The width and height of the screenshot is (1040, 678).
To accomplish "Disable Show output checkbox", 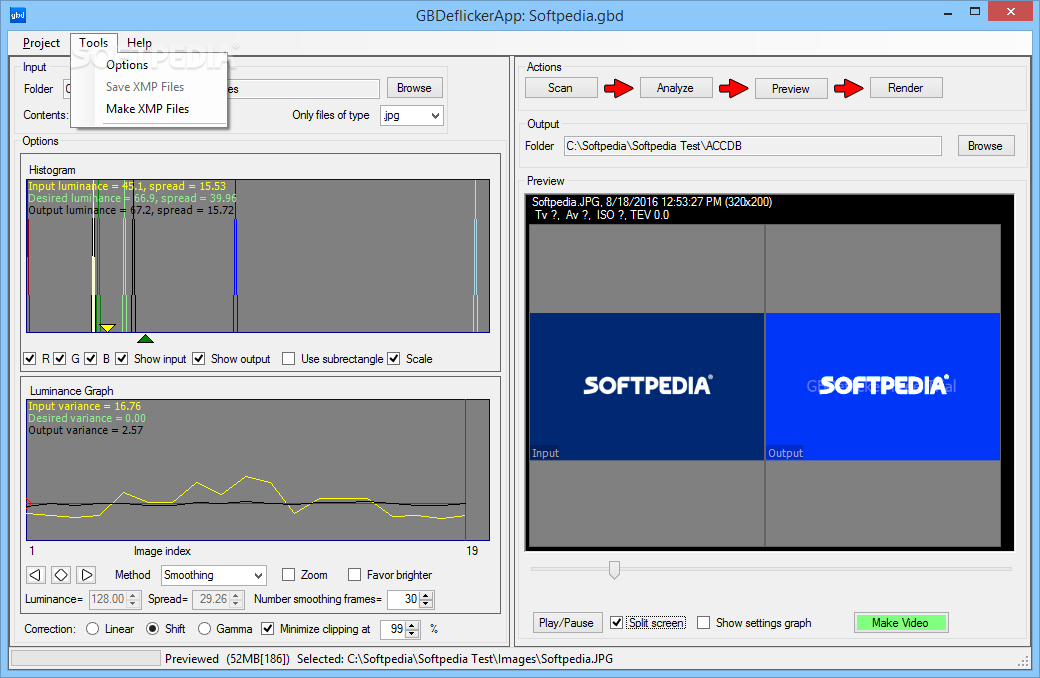I will click(x=198, y=358).
